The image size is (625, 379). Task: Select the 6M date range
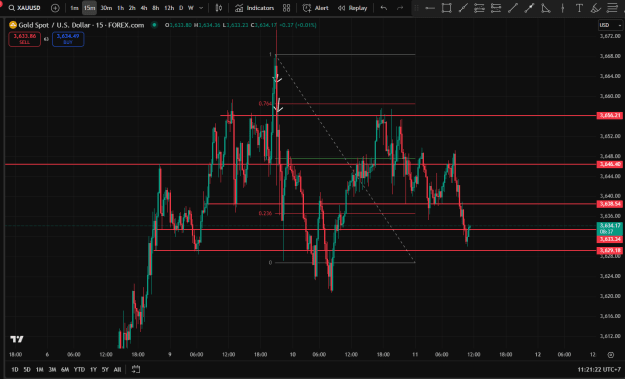(x=65, y=369)
